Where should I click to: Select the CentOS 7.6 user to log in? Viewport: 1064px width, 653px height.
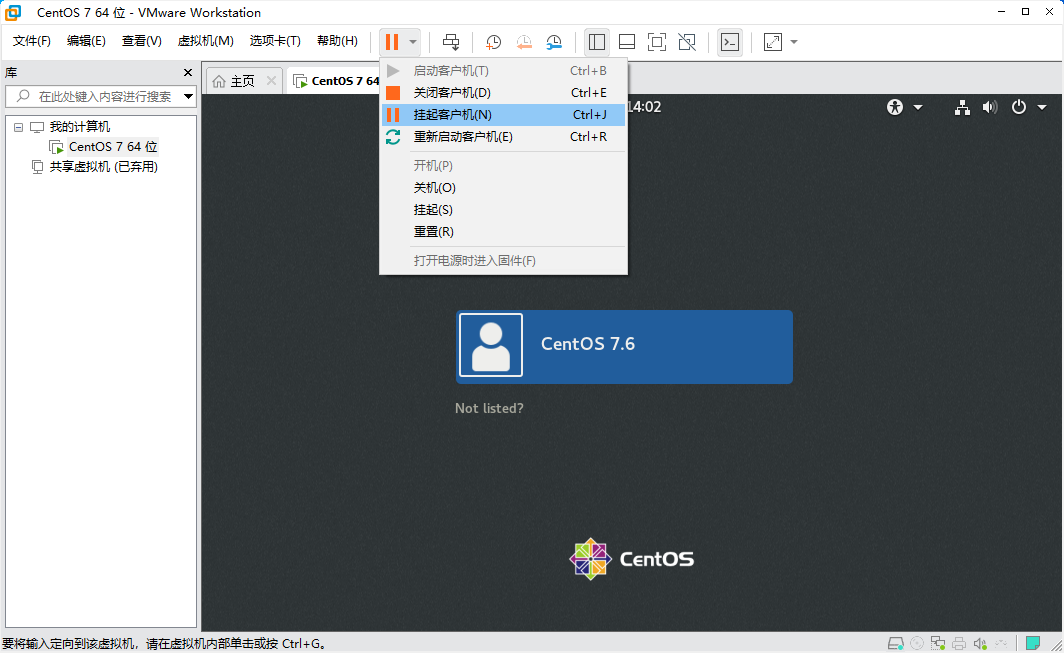click(x=624, y=347)
